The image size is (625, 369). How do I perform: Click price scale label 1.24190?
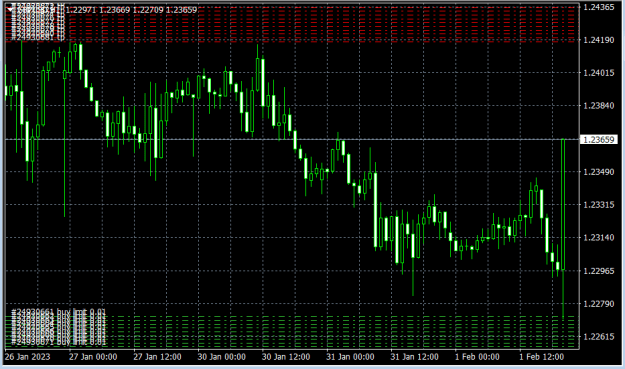tap(599, 40)
